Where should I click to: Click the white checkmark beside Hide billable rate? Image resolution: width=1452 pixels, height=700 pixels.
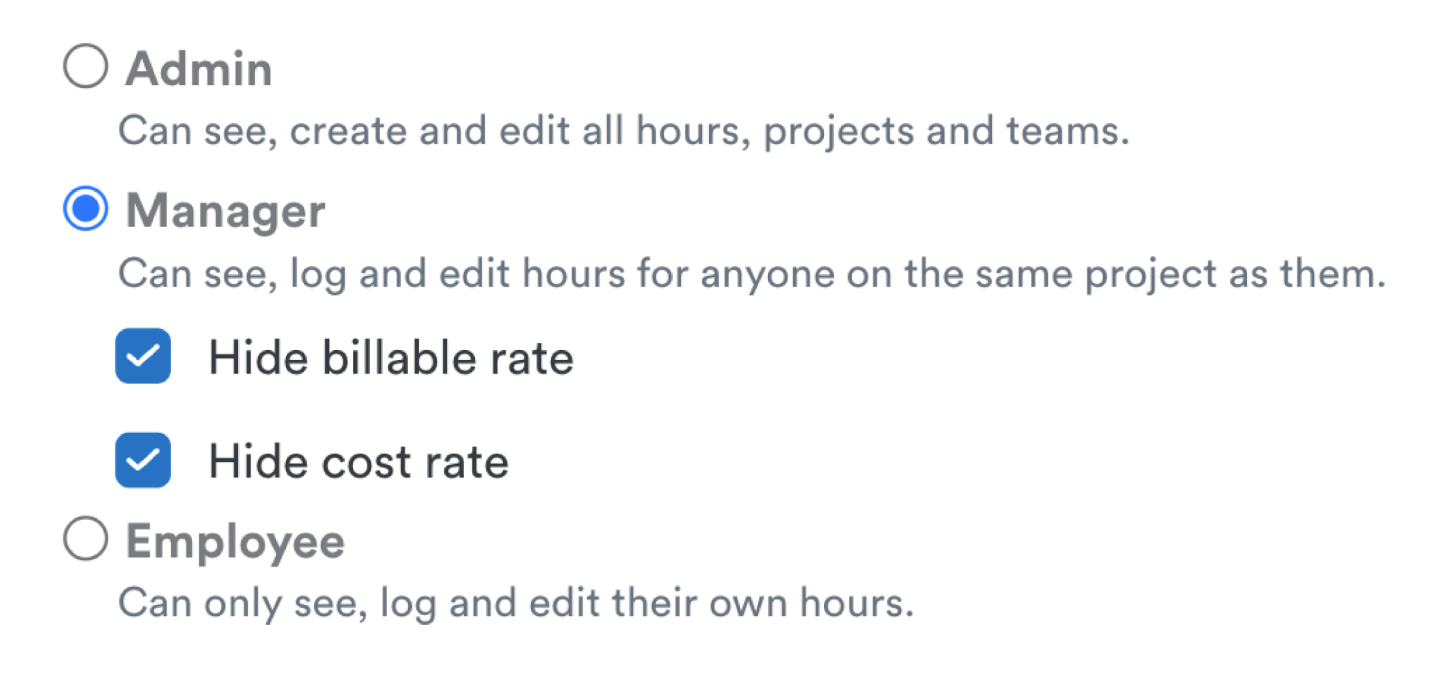143,356
